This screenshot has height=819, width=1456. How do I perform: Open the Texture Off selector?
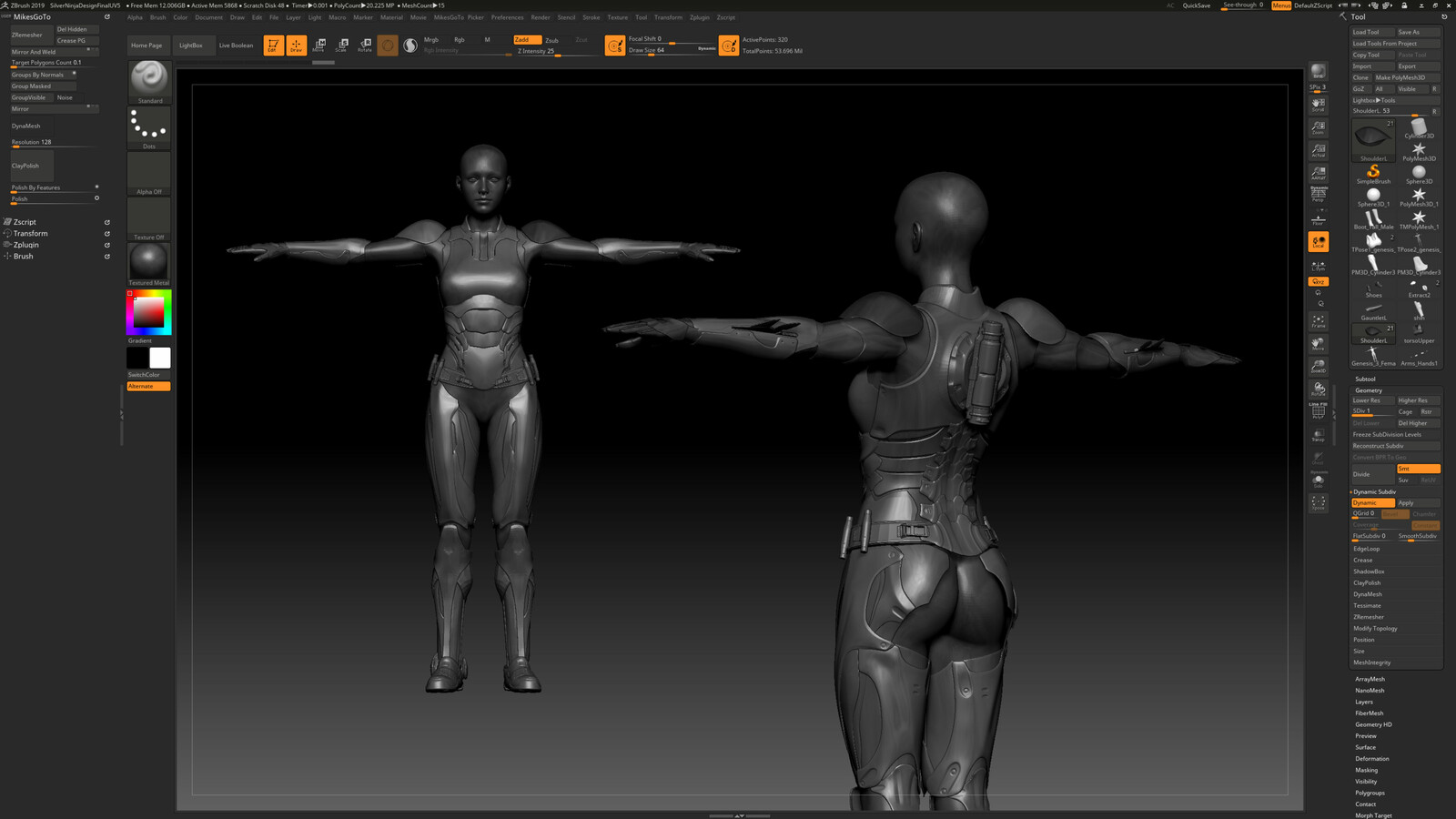149,219
